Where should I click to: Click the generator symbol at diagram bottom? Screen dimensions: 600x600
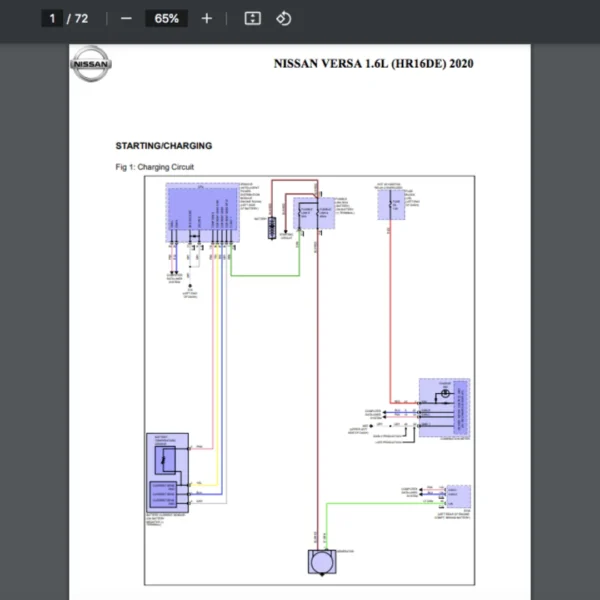[322, 563]
